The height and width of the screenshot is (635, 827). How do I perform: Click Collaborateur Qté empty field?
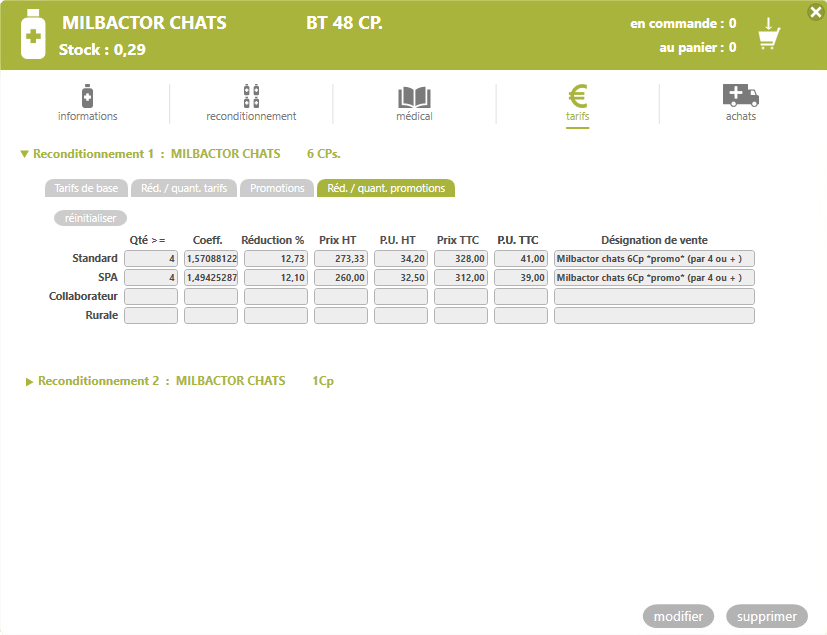pyautogui.click(x=151, y=296)
